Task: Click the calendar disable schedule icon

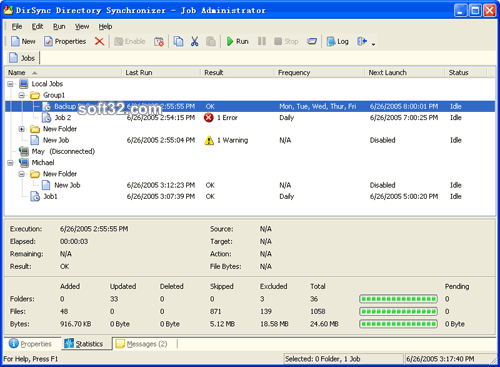Action: (x=159, y=41)
